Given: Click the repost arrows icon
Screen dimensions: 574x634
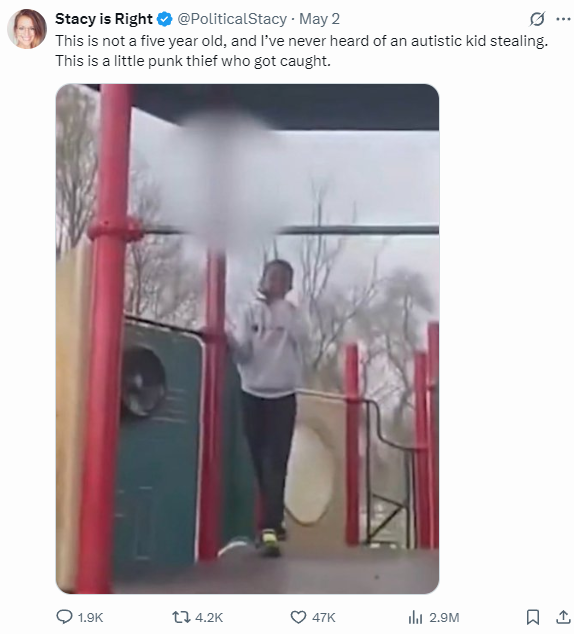Looking at the screenshot, I should (x=180, y=617).
